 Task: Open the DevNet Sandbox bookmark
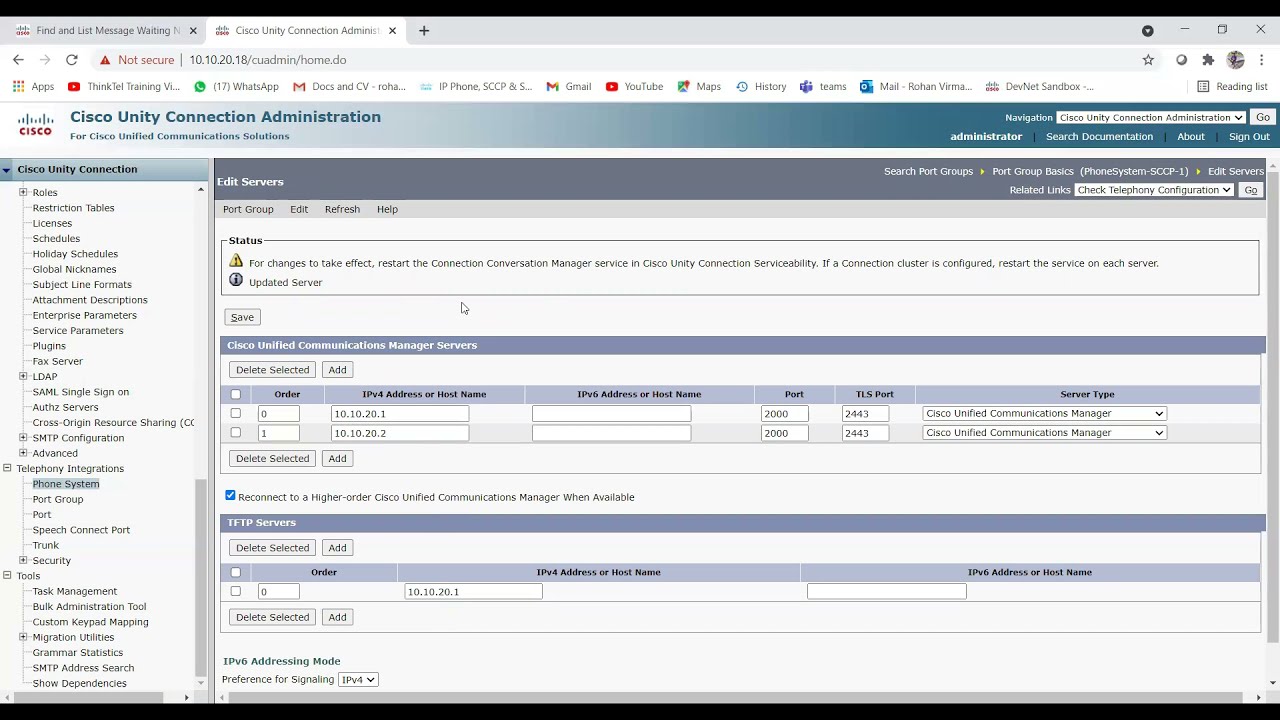(1039, 87)
